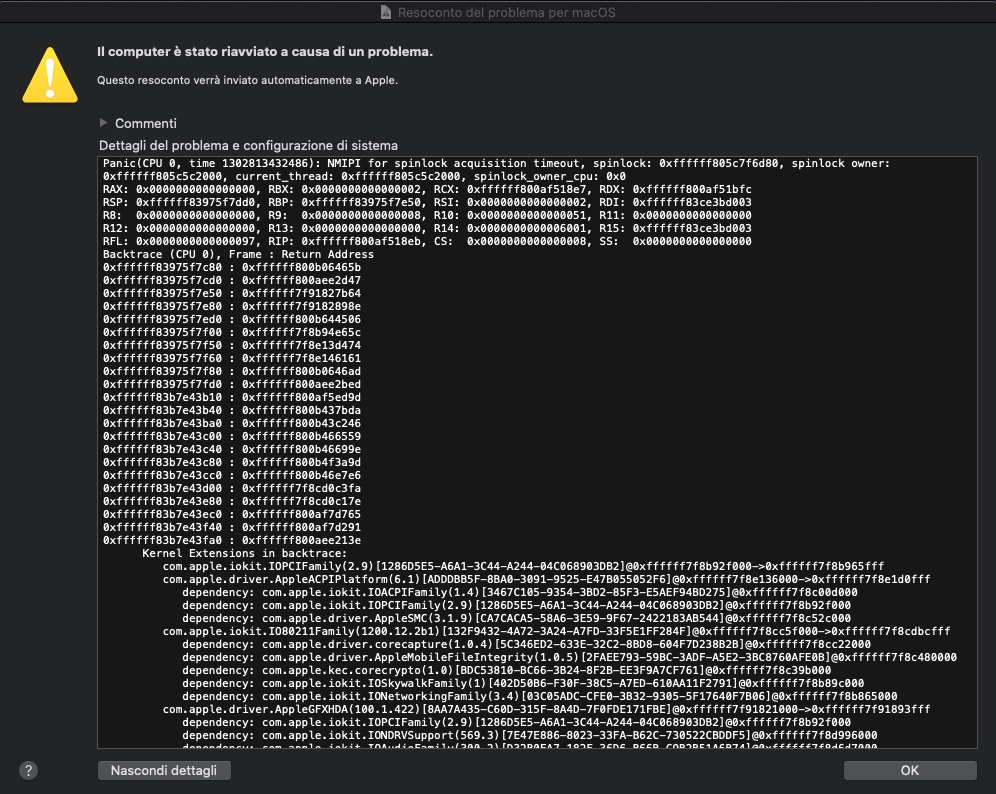Click 'Backtrace (CPU 0), Frame : Return Address'
996x794 pixels.
click(x=238, y=254)
